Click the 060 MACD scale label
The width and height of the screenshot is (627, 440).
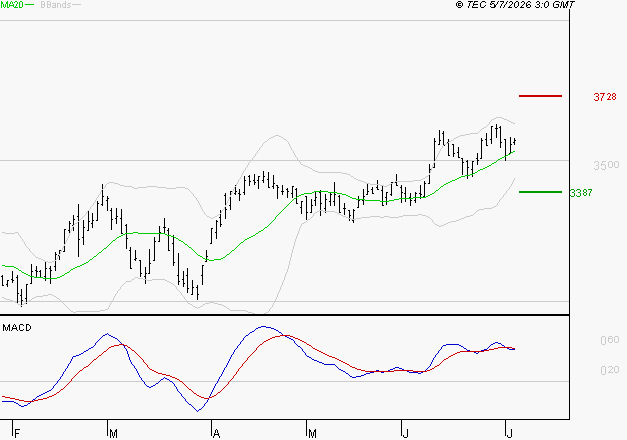609,340
